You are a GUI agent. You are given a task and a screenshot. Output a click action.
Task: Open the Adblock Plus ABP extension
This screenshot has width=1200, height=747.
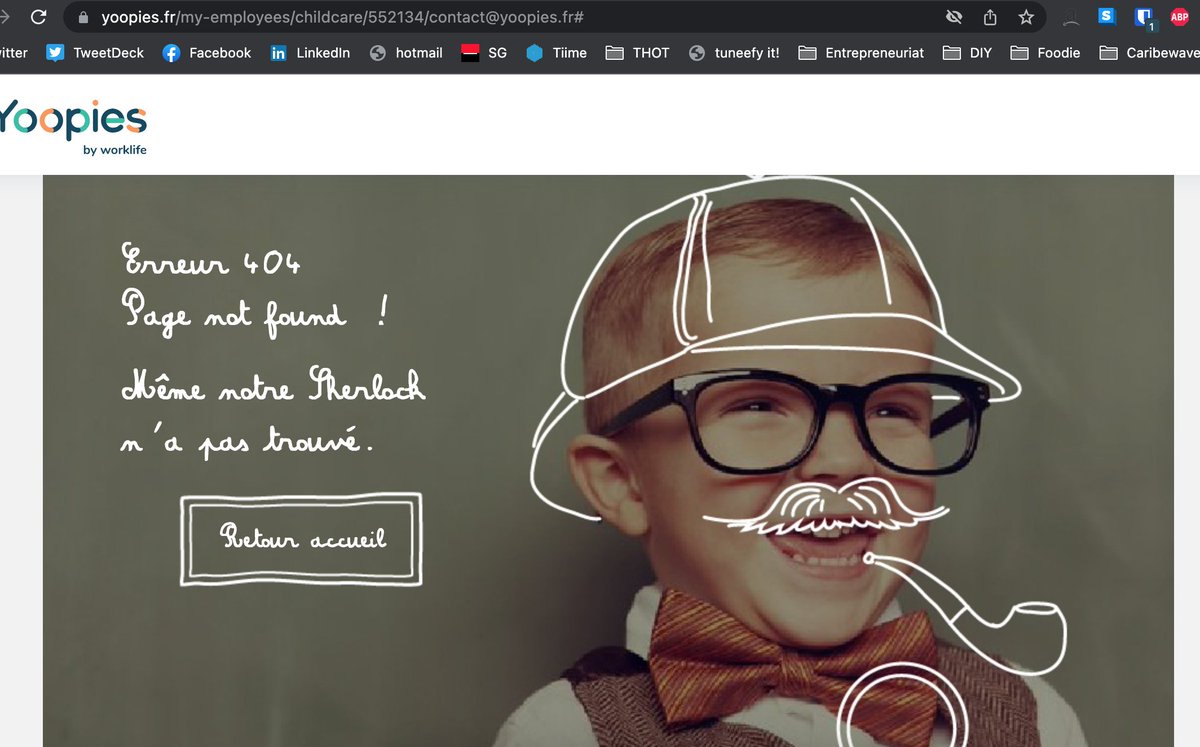(x=1180, y=17)
